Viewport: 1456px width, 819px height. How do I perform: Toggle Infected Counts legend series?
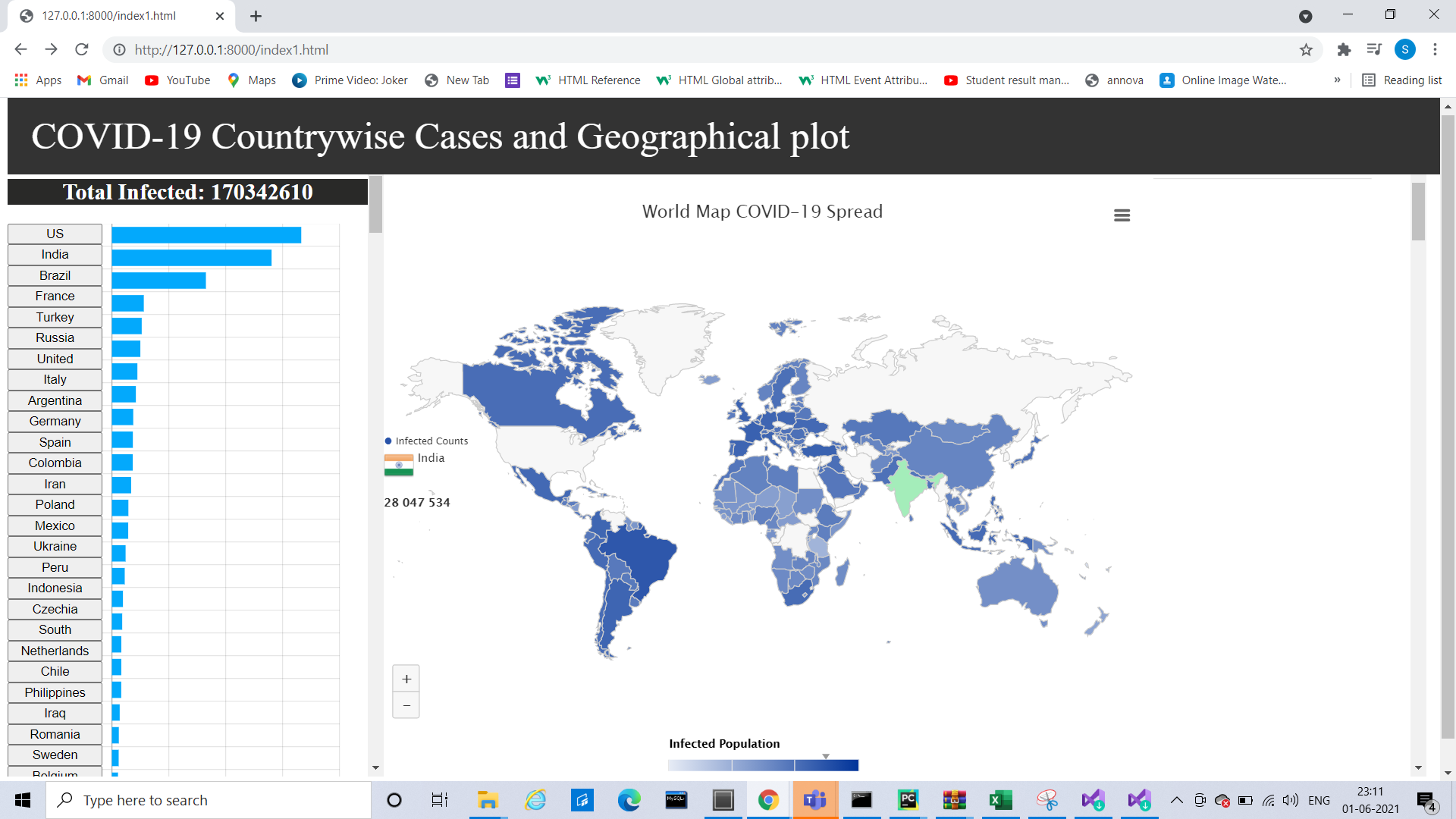(427, 441)
